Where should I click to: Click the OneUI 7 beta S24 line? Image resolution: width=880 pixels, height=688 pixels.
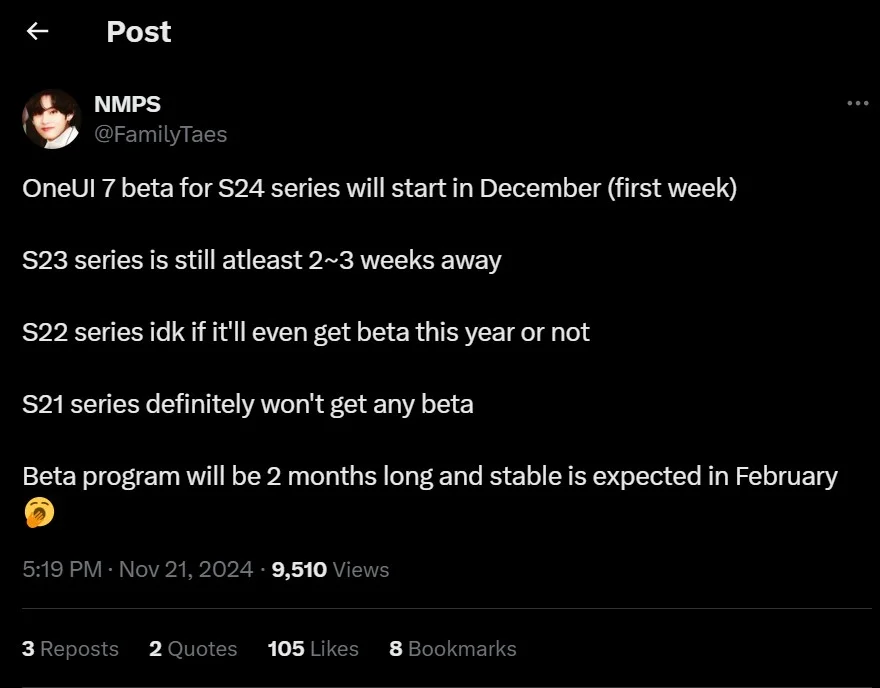coord(379,189)
